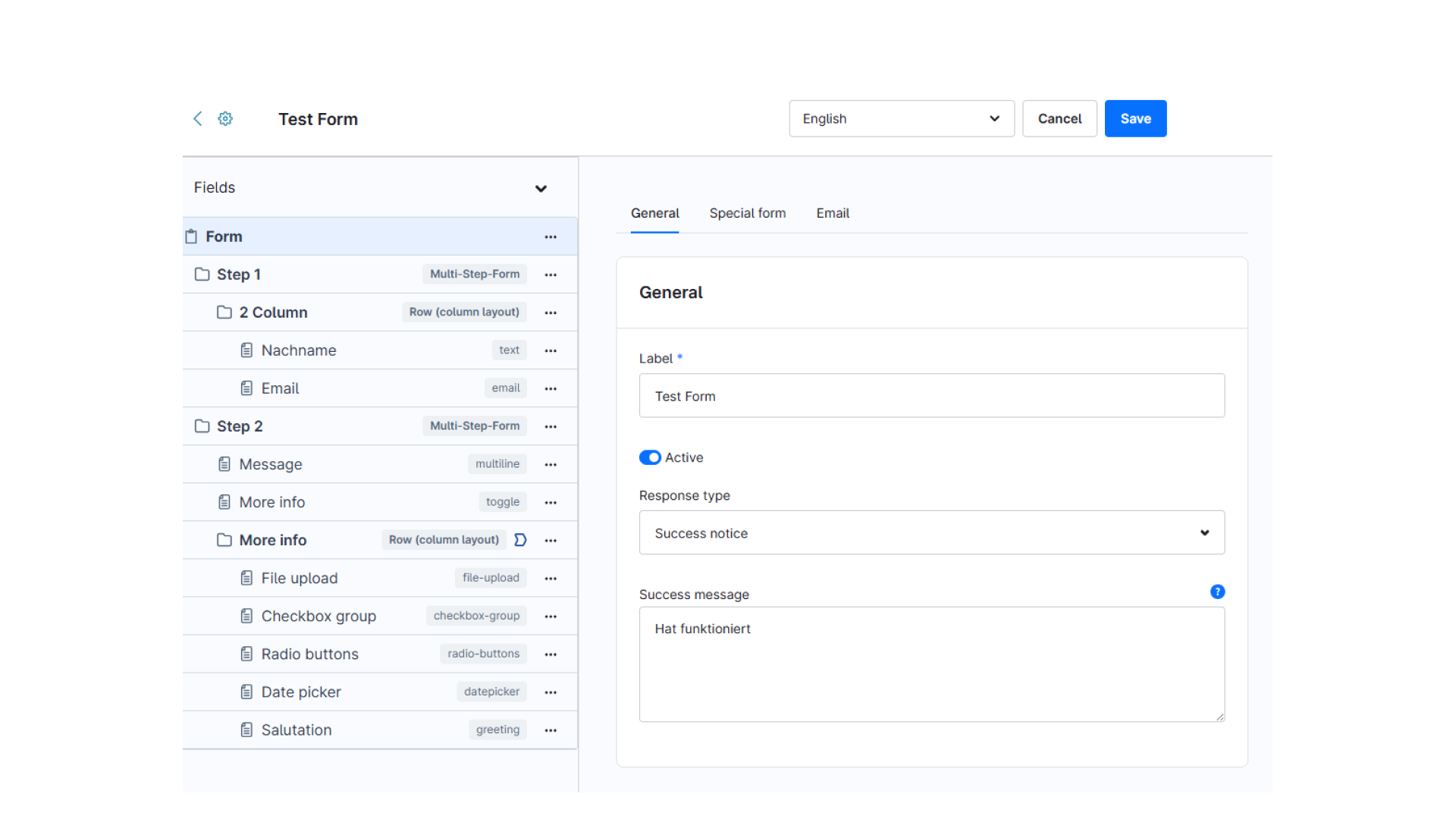Click the Label input field
This screenshot has width=1456, height=819.
[931, 395]
